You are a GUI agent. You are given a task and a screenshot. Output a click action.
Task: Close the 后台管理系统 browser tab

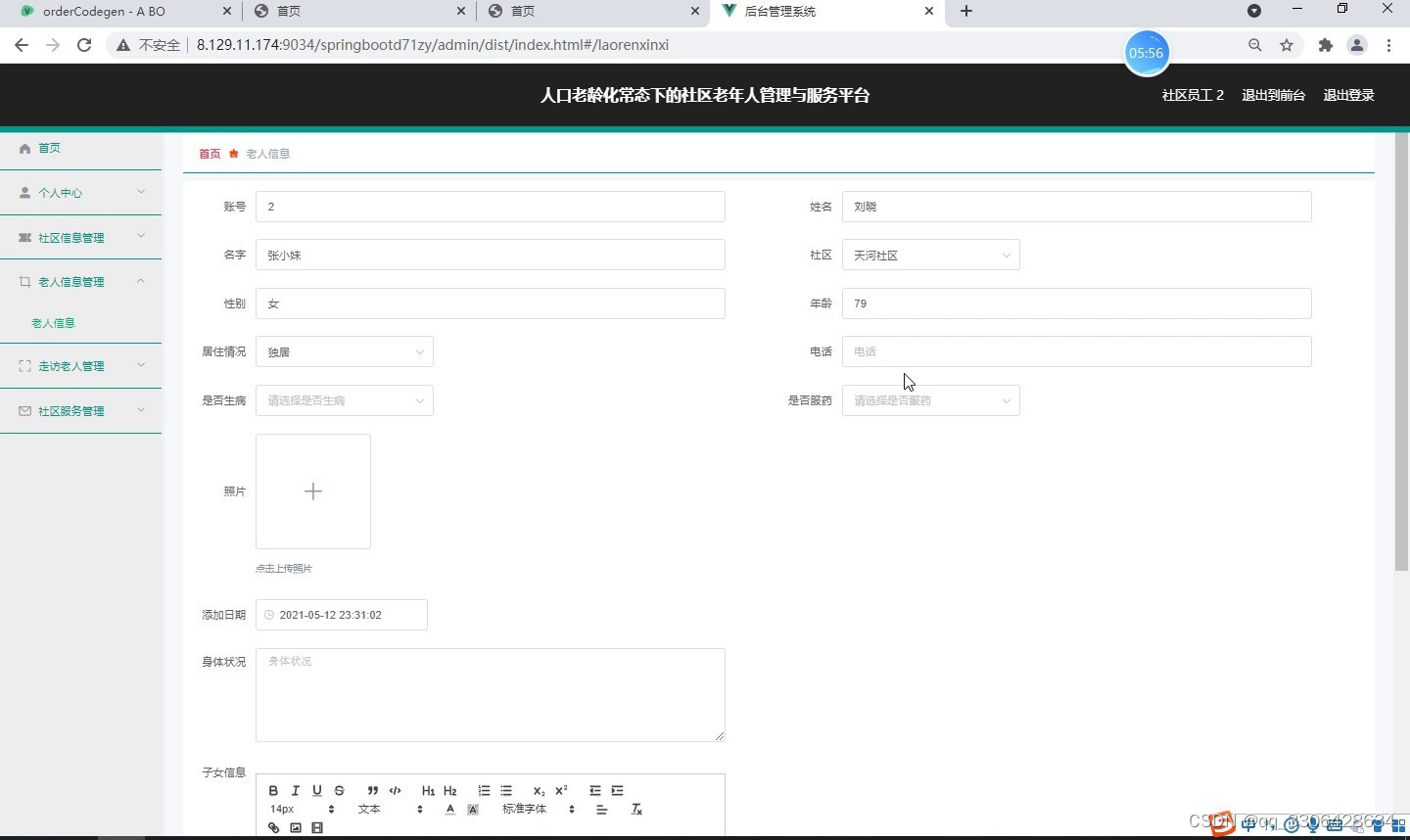[929, 12]
